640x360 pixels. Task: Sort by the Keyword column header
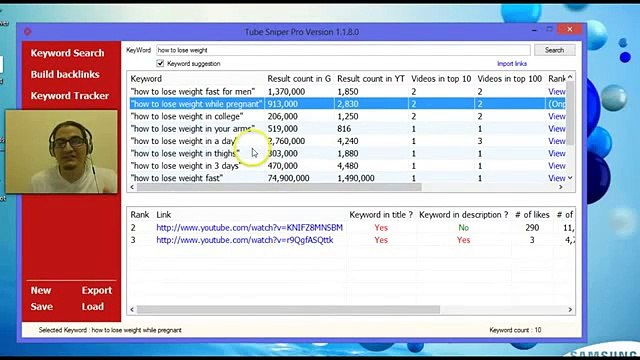tap(146, 79)
